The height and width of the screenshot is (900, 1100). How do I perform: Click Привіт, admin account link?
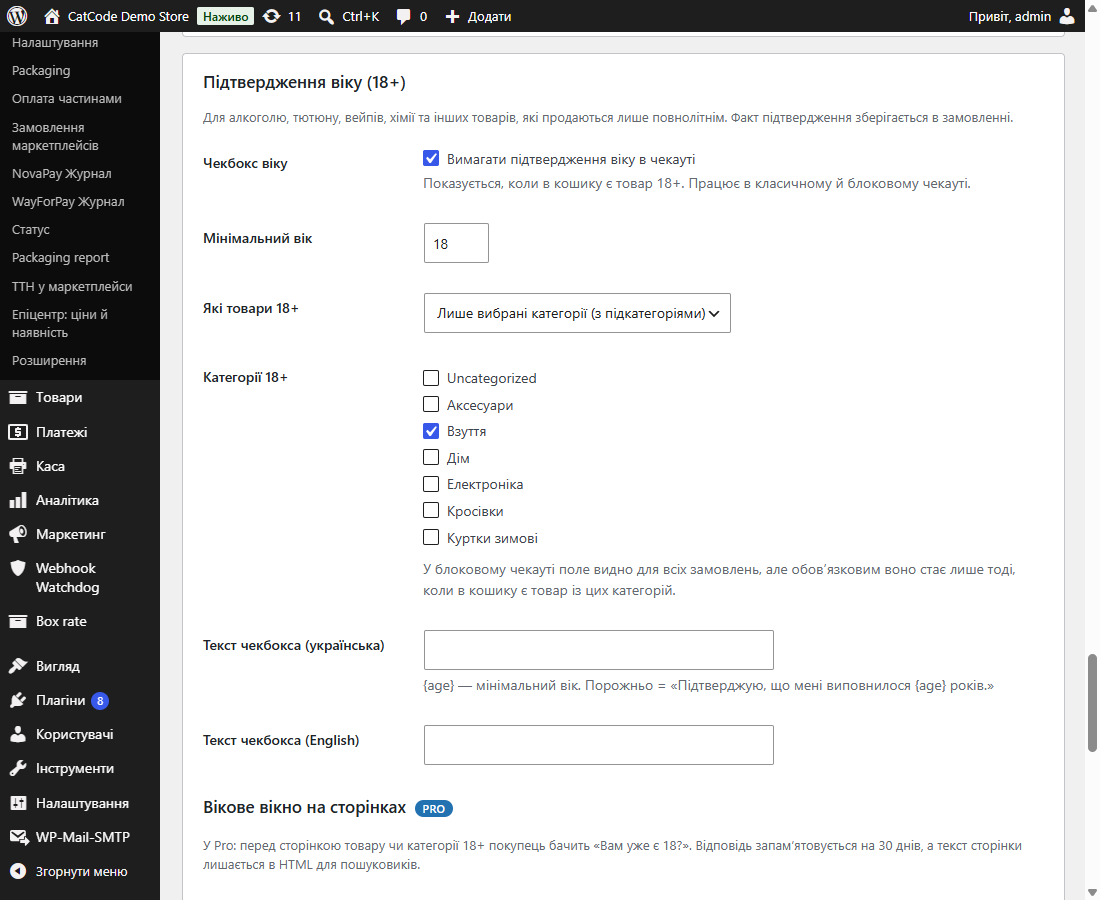coord(1010,16)
